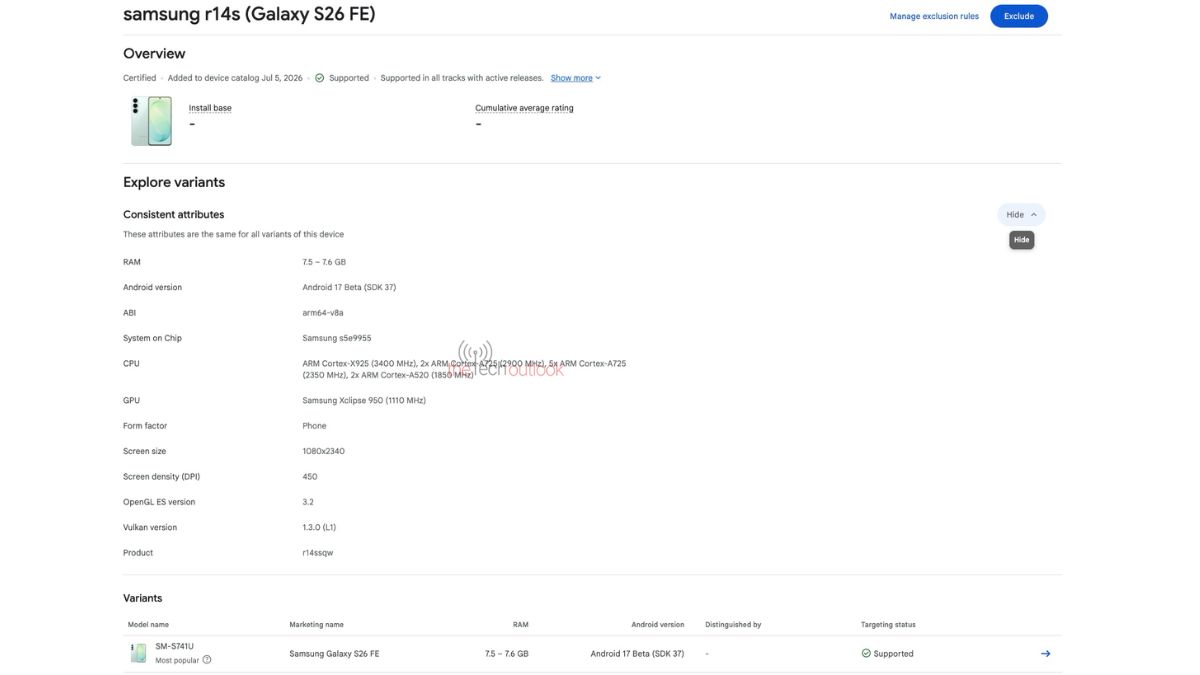Click the Distinguished by column header
The width and height of the screenshot is (1200, 675).
tap(733, 625)
